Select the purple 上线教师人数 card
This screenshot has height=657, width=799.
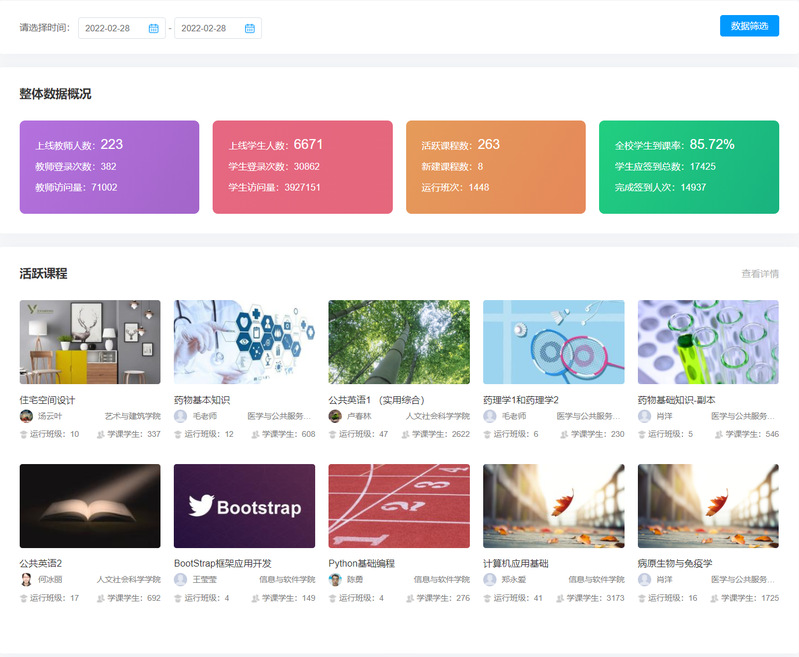coord(109,167)
